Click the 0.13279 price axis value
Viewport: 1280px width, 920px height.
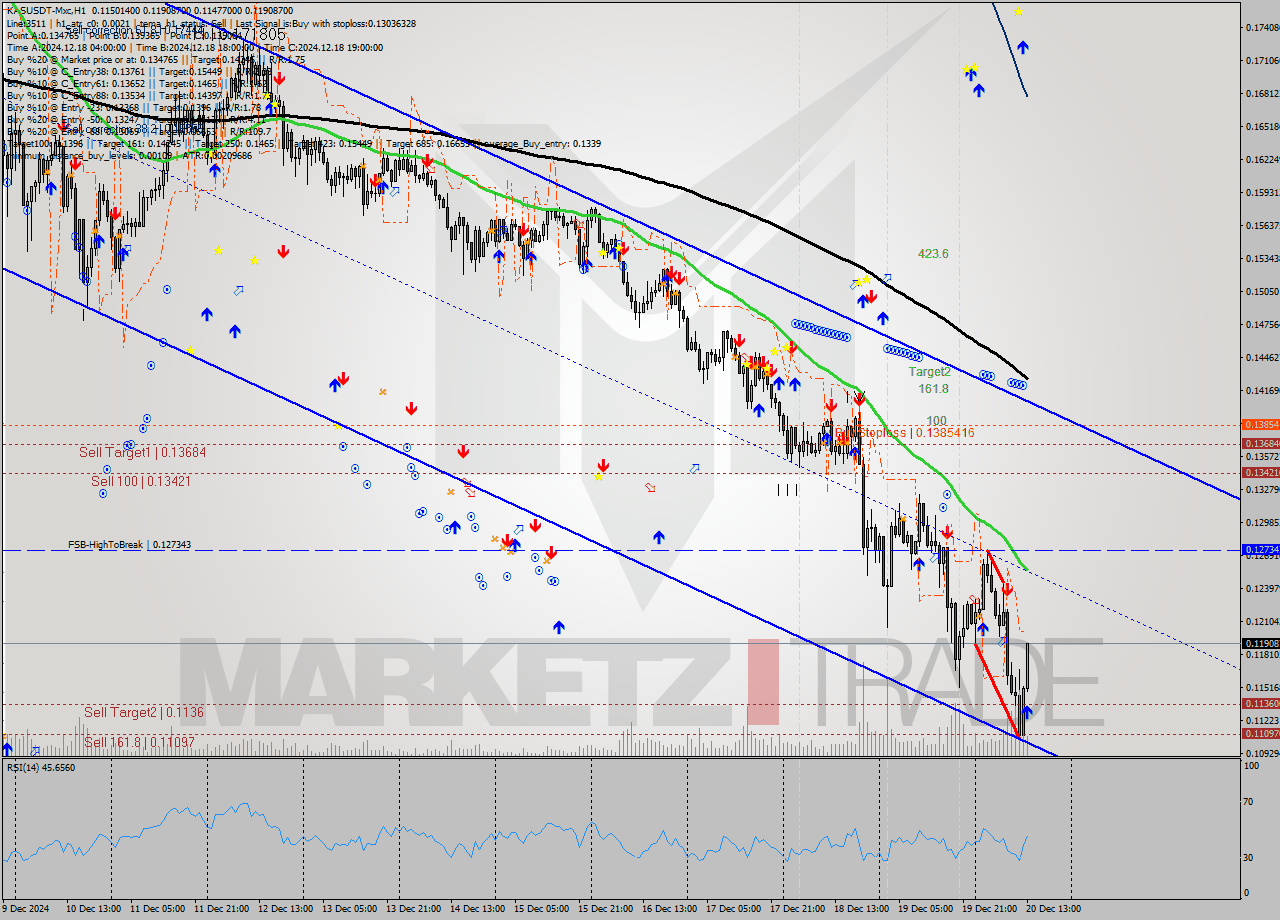coord(1261,489)
